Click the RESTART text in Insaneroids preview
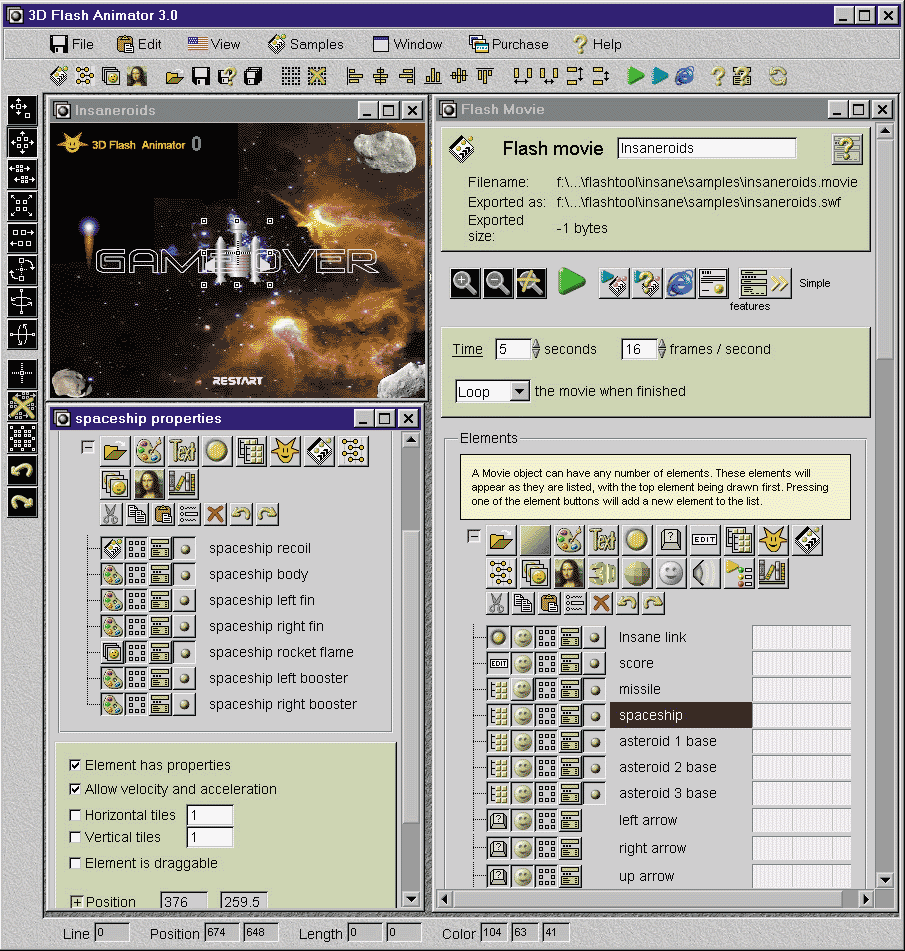This screenshot has width=905, height=951. 237,381
